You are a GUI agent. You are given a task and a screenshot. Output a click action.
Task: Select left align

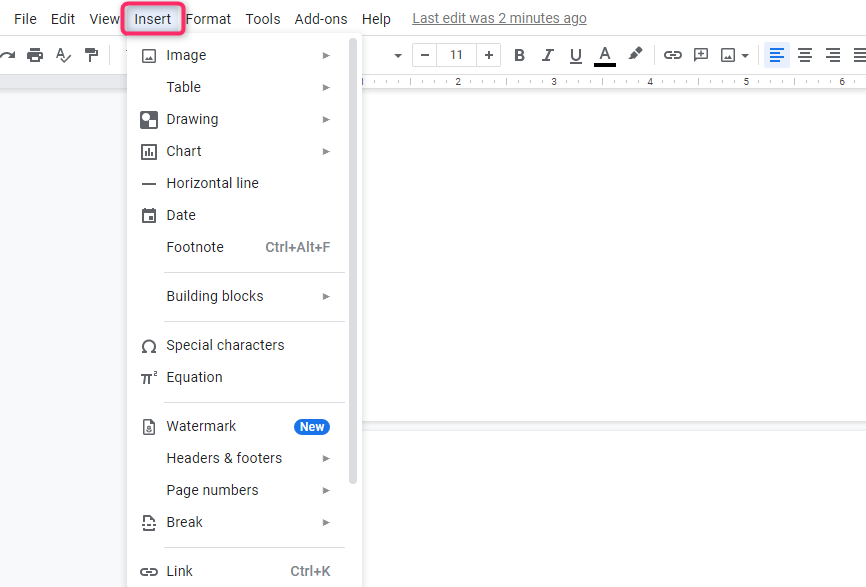tap(777, 55)
